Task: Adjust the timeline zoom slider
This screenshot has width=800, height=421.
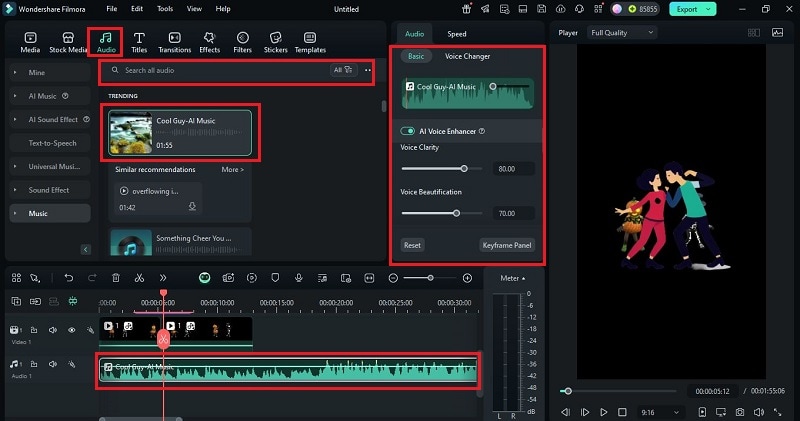Action: pos(429,278)
